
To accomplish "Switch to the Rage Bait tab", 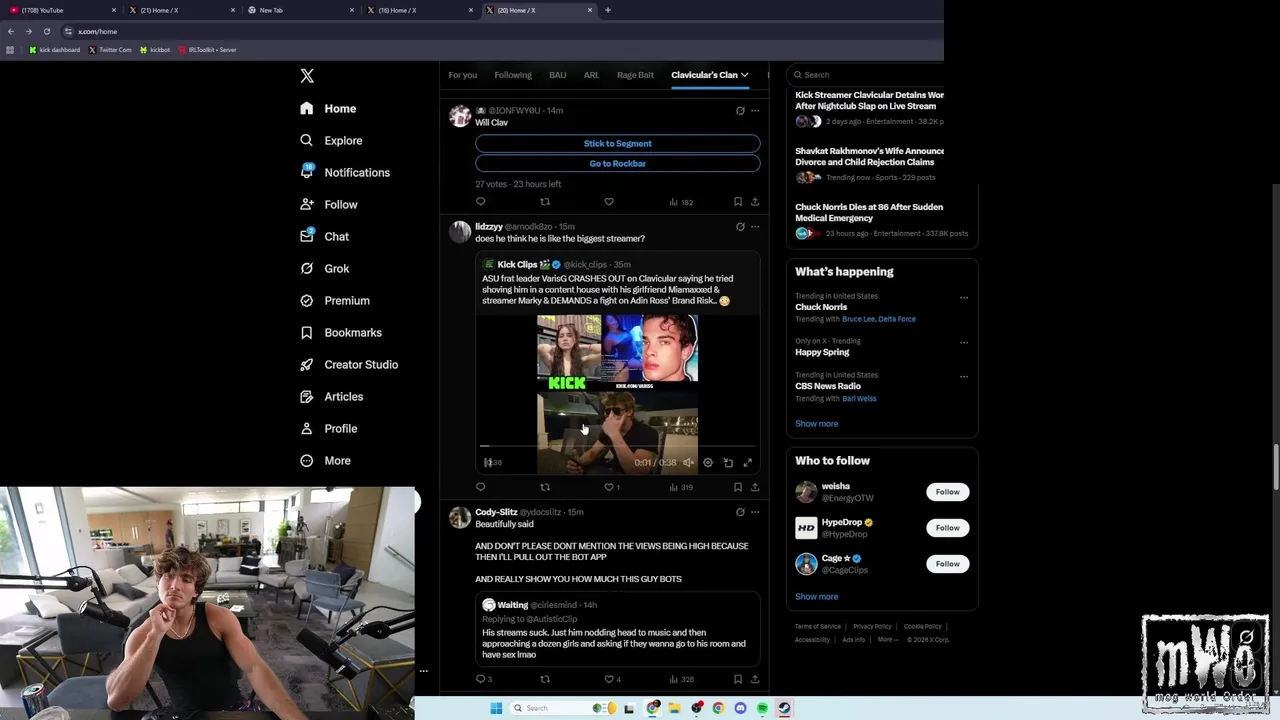I will tap(635, 75).
